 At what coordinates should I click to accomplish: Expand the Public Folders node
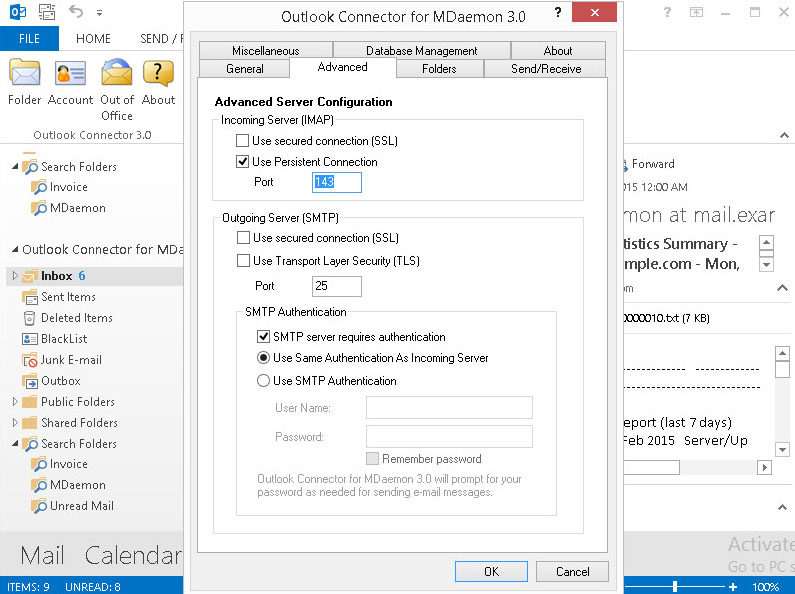coord(15,401)
